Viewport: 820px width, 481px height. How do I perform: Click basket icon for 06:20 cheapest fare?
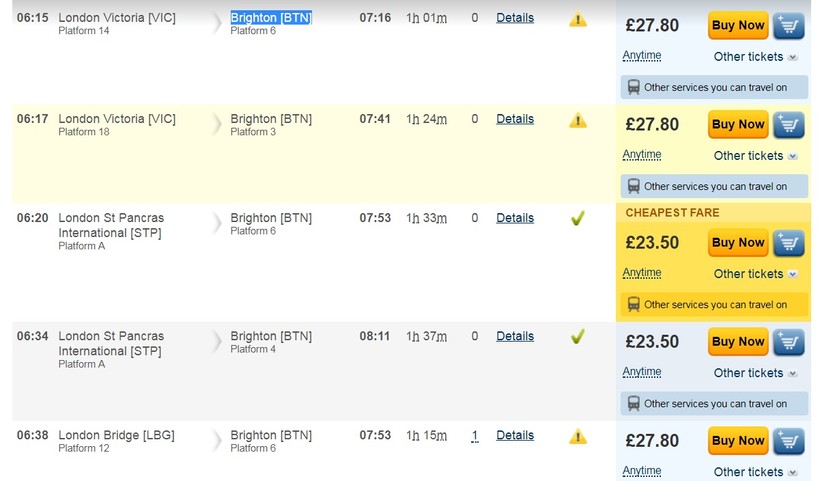789,243
